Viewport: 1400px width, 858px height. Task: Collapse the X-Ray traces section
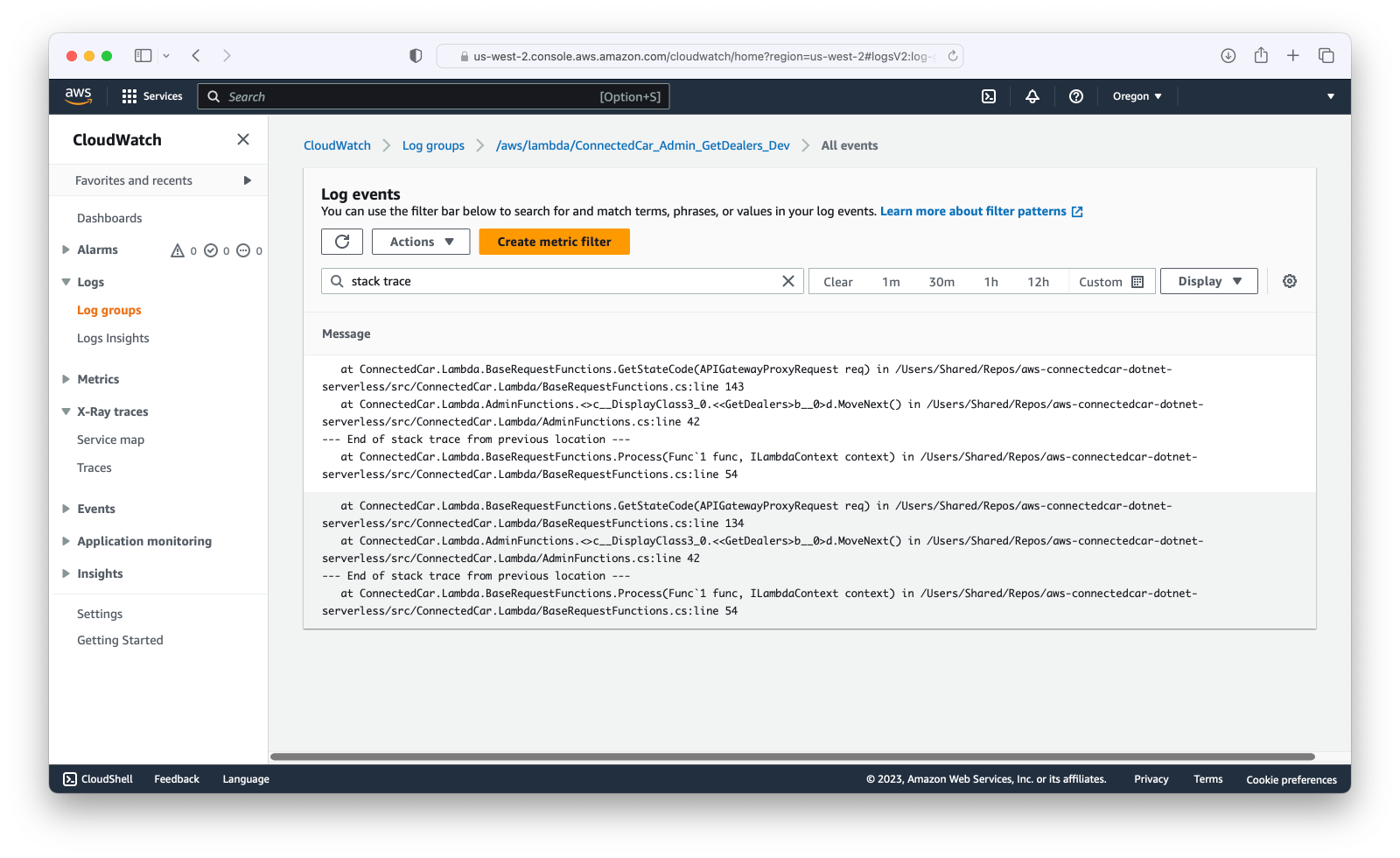66,411
